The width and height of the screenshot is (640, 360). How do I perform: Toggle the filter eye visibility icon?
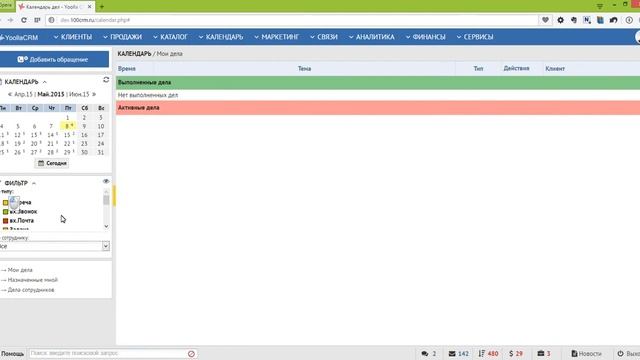click(x=106, y=181)
